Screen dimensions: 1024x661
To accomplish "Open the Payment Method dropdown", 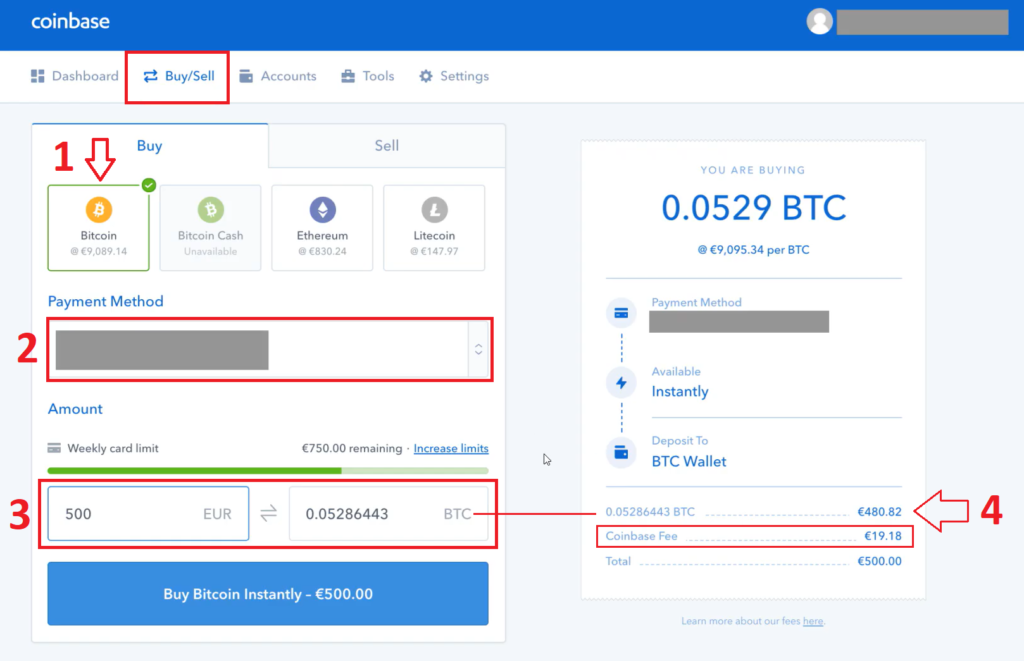I will 269,350.
